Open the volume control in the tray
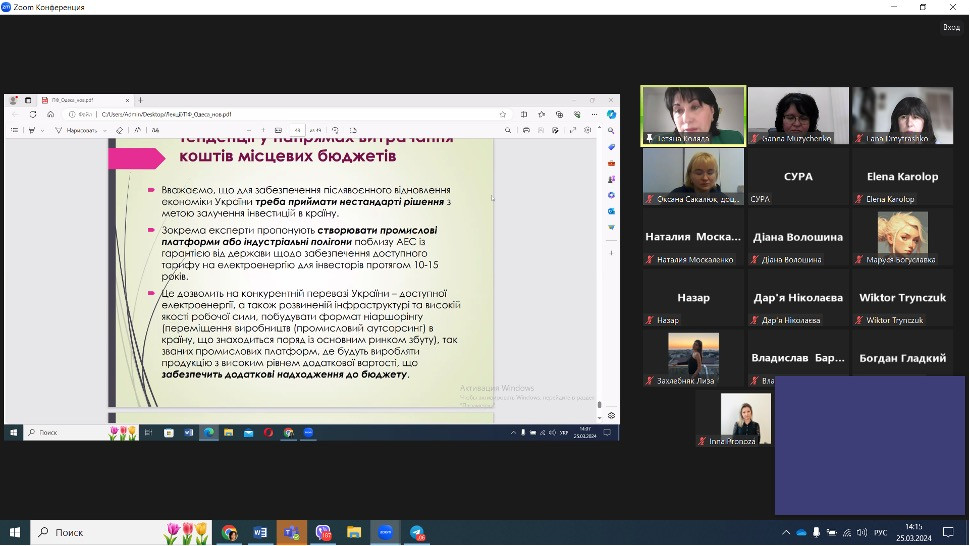This screenshot has width=970, height=546. coord(862,532)
